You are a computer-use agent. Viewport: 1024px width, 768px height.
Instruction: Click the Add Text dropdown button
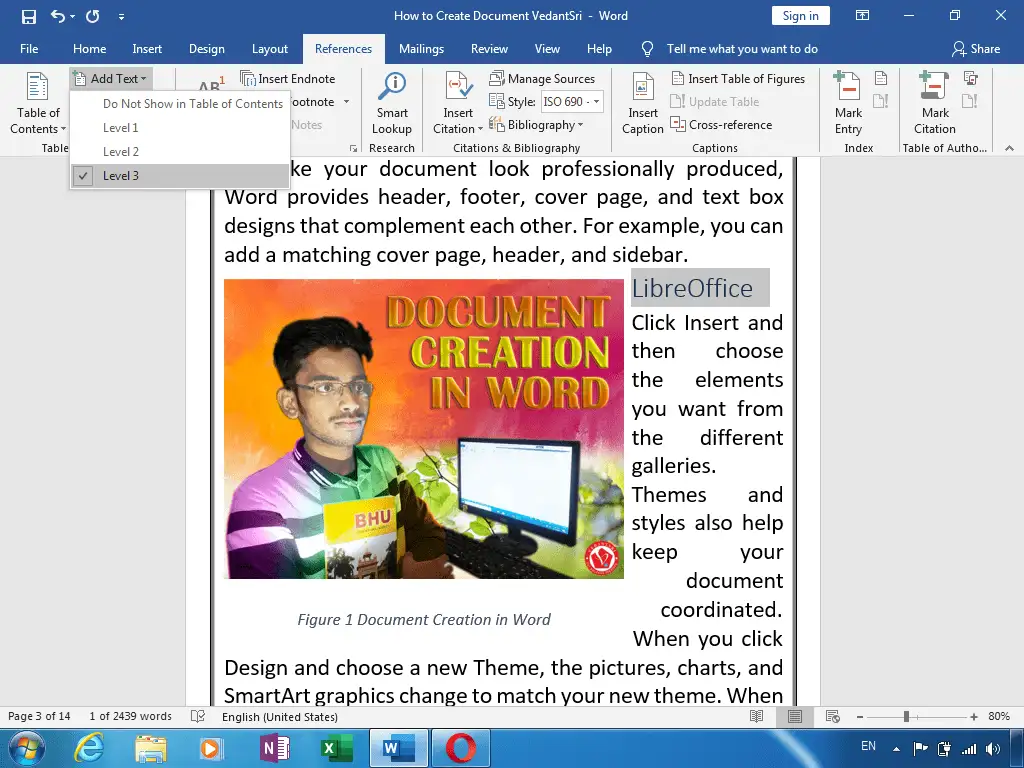pos(111,78)
